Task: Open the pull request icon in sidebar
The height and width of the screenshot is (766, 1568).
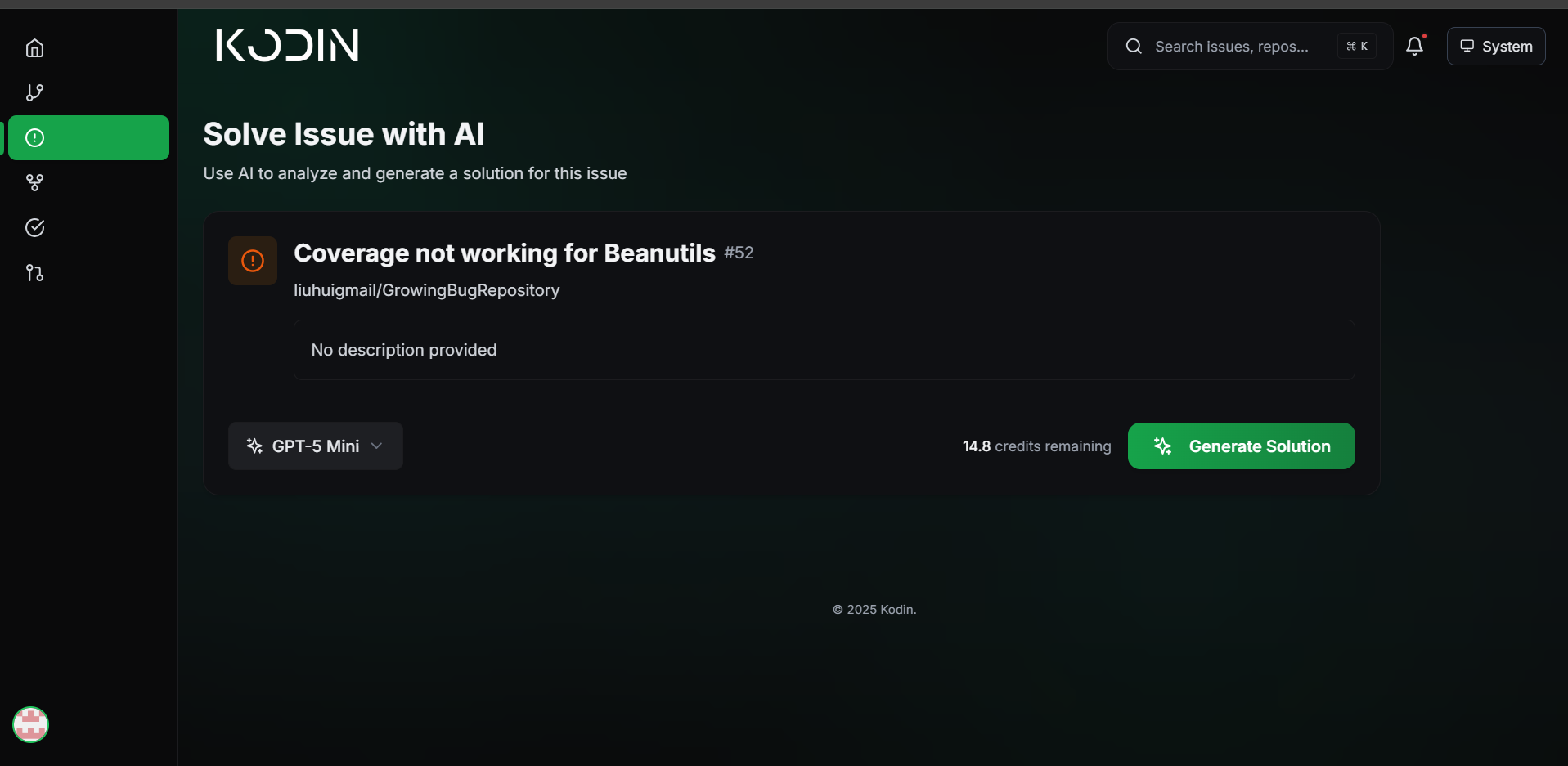Action: tap(34, 273)
